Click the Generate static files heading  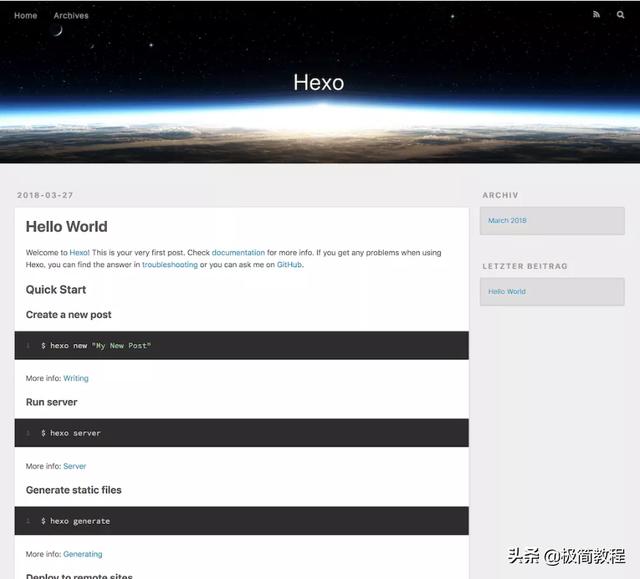(x=73, y=490)
